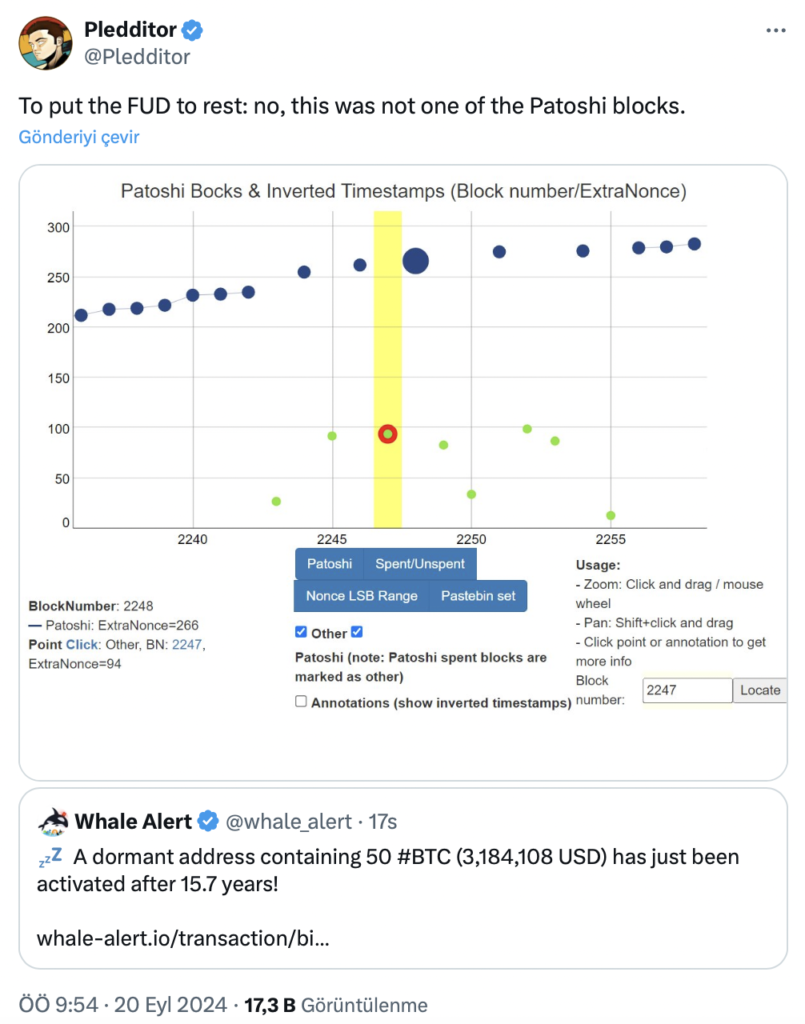Click Whale Alert's verified badge

pos(208,822)
